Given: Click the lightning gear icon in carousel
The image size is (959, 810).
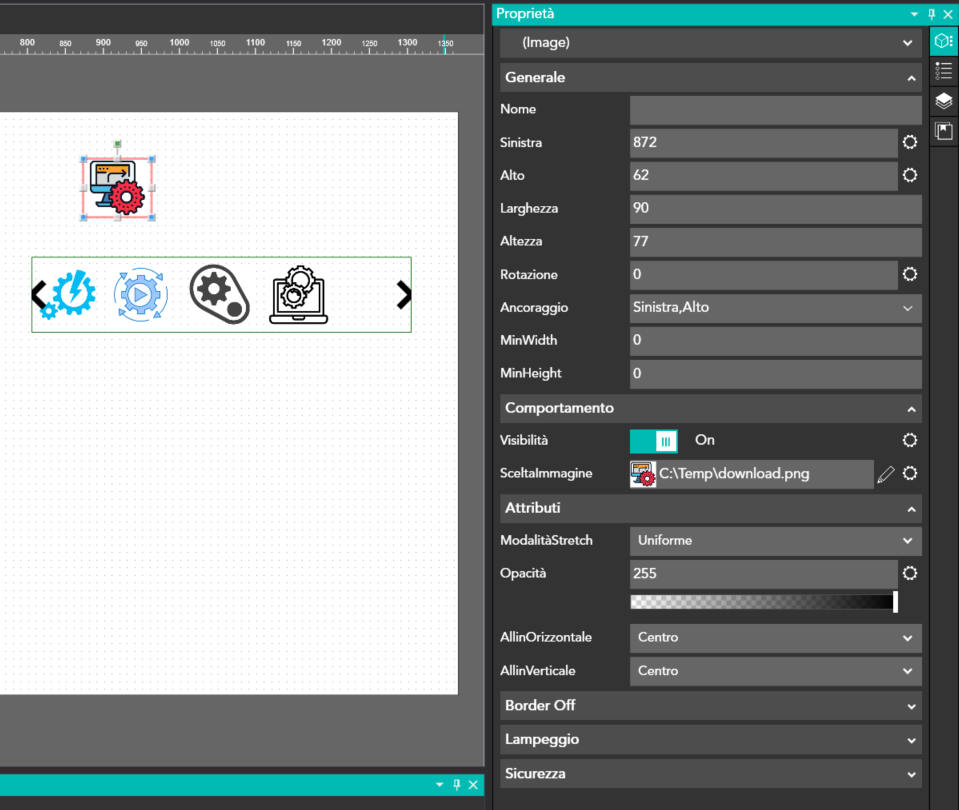Looking at the screenshot, I should pyautogui.click(x=71, y=295).
